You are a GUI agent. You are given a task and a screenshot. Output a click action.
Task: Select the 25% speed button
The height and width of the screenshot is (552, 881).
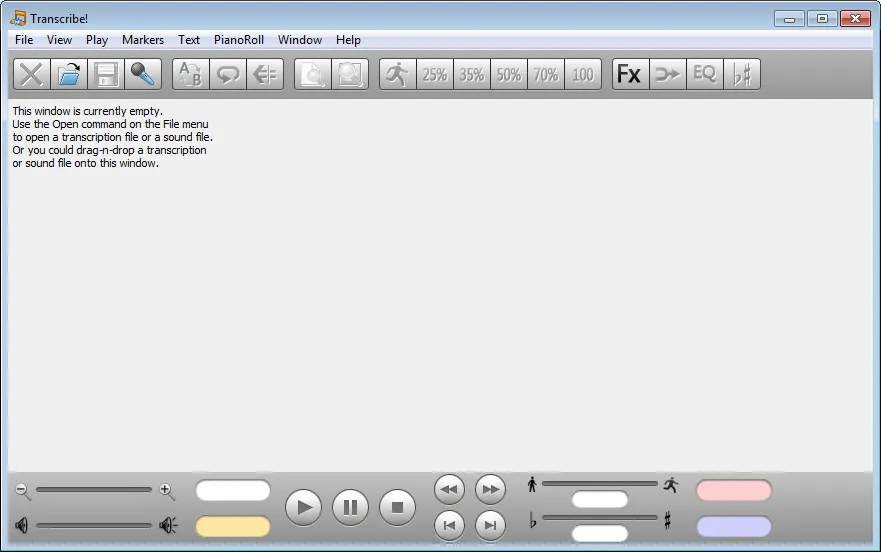434,74
